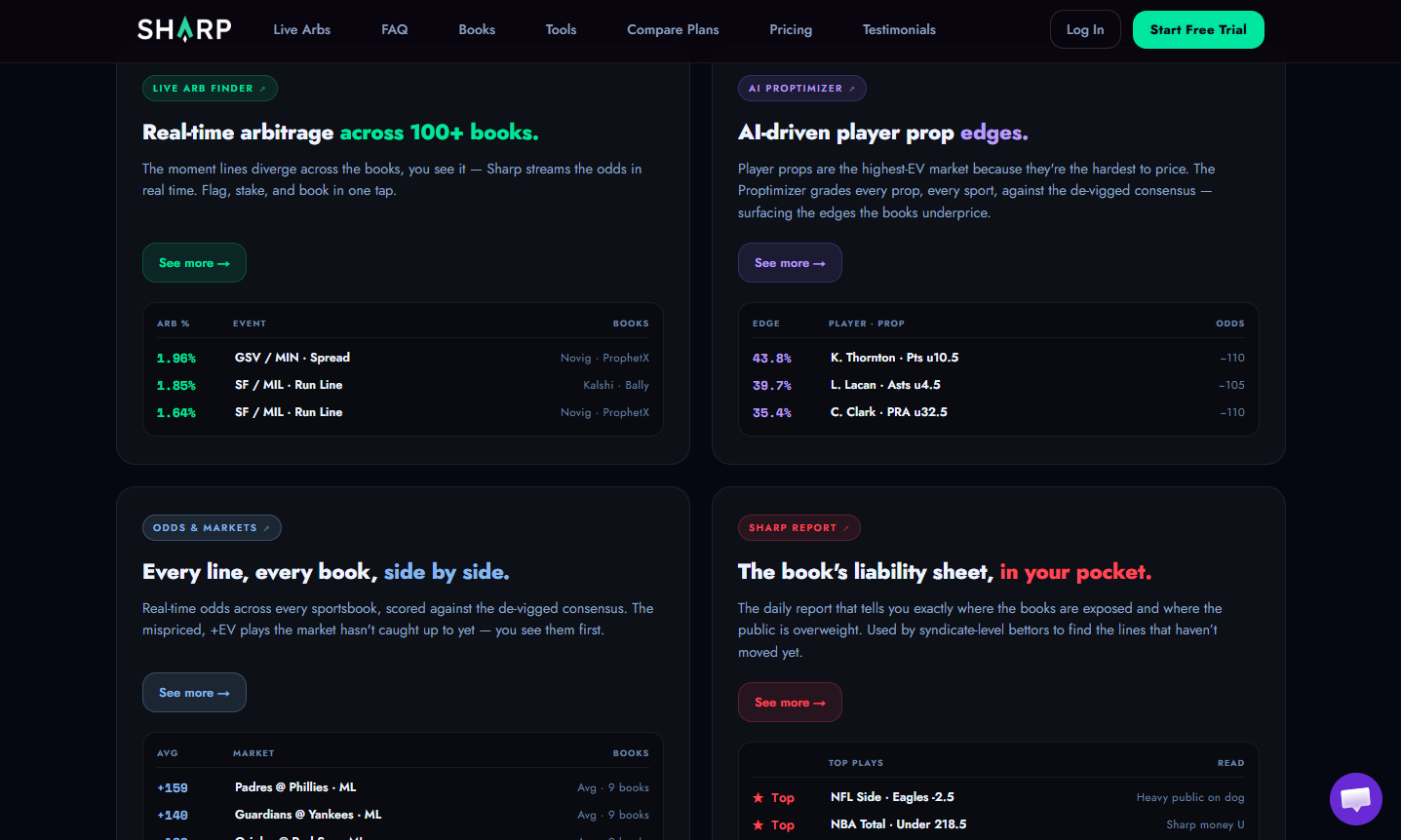This screenshot has width=1401, height=840.
Task: Open the SHARP REPORT badge
Action: click(x=798, y=528)
